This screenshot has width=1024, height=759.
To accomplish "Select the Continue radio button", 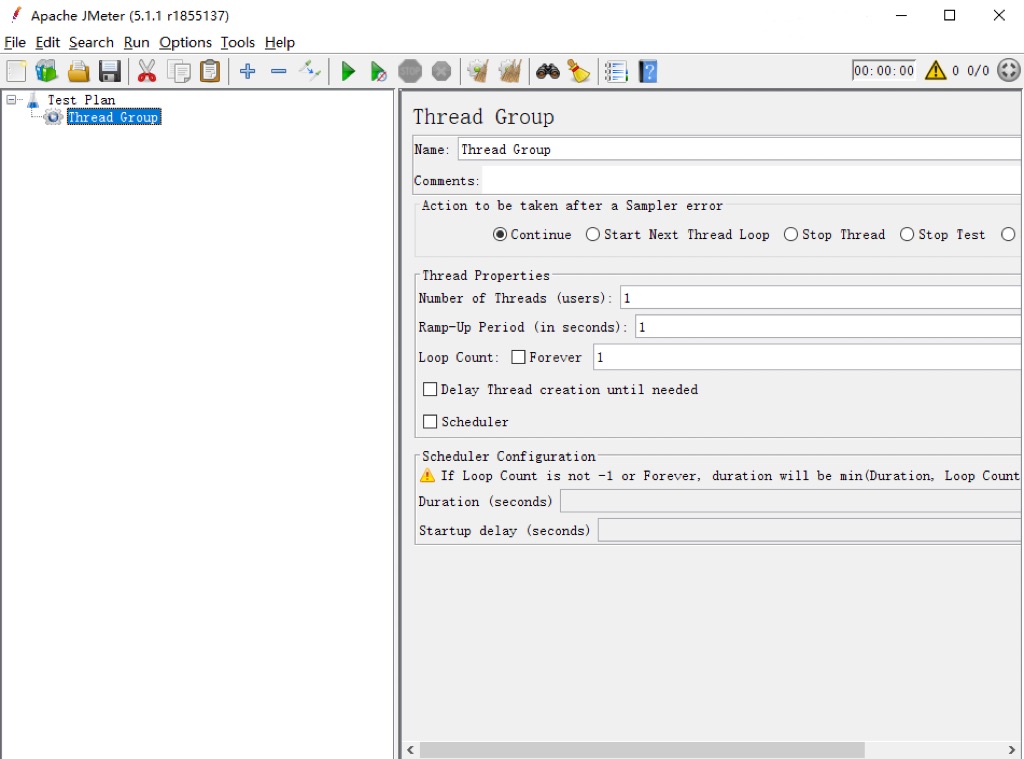I will 500,234.
